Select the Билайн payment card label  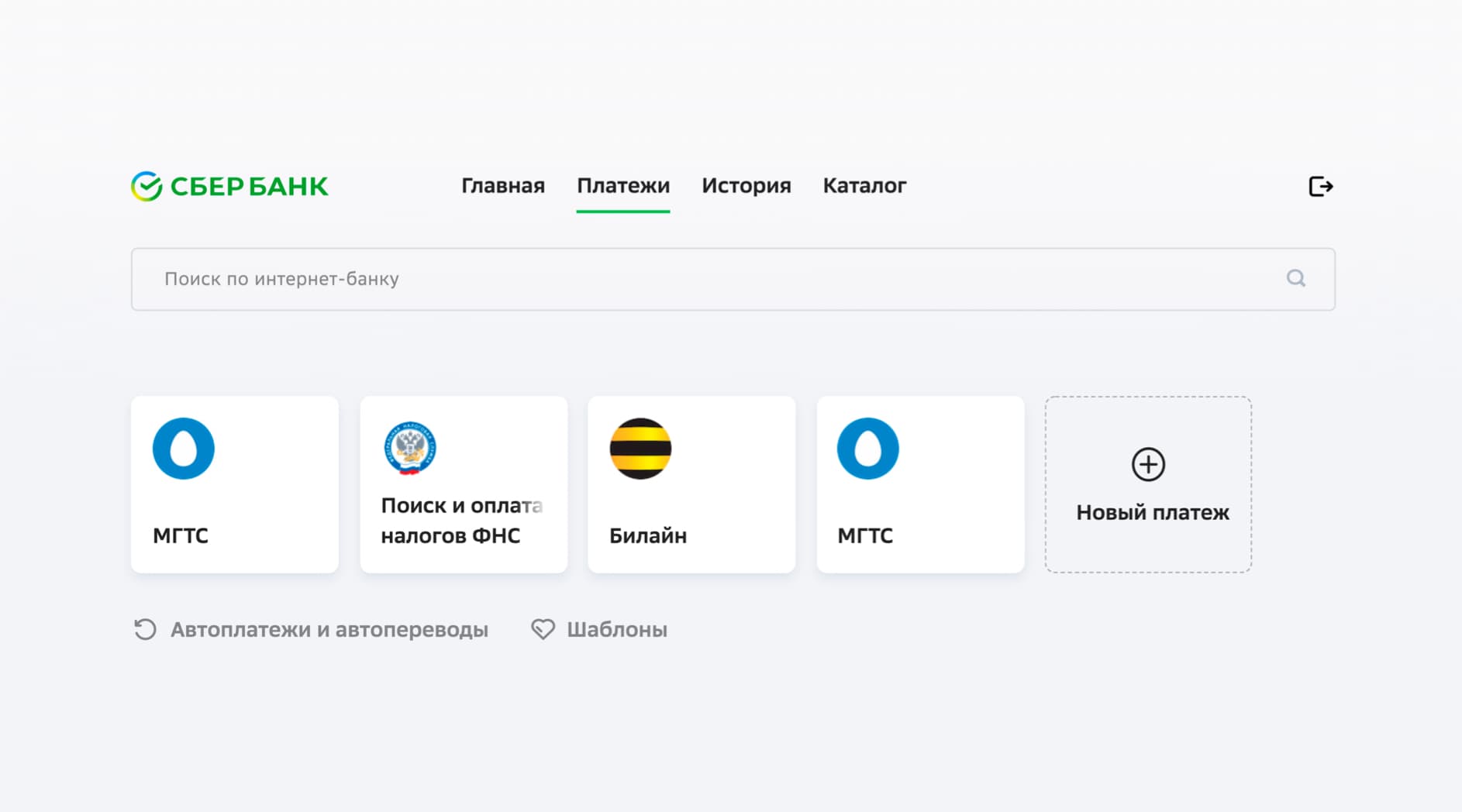click(647, 535)
